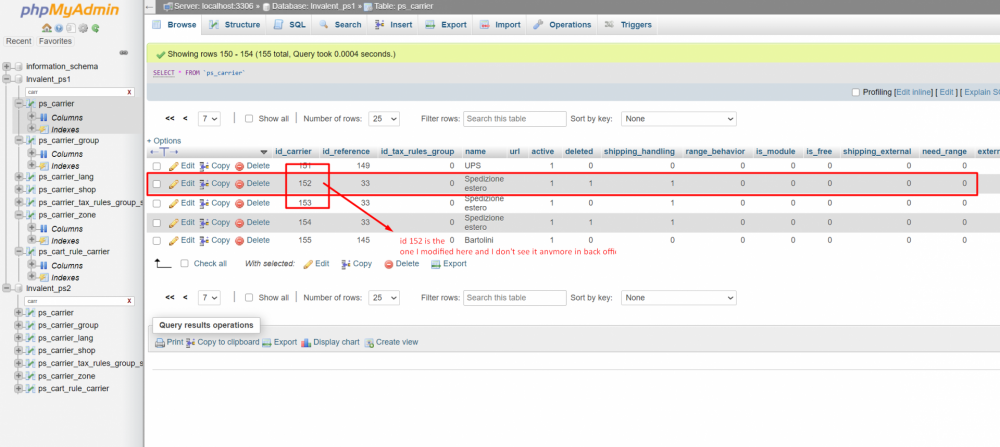Switch to the Structure tab

pos(235,25)
